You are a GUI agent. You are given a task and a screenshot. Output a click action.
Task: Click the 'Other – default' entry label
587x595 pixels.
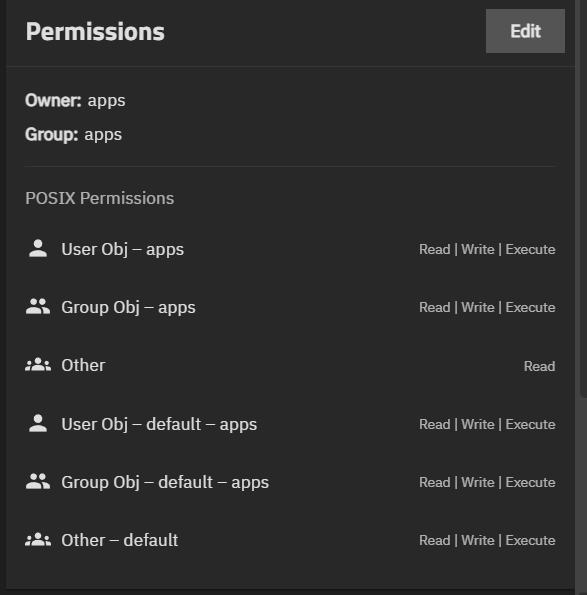pyautogui.click(x=120, y=540)
